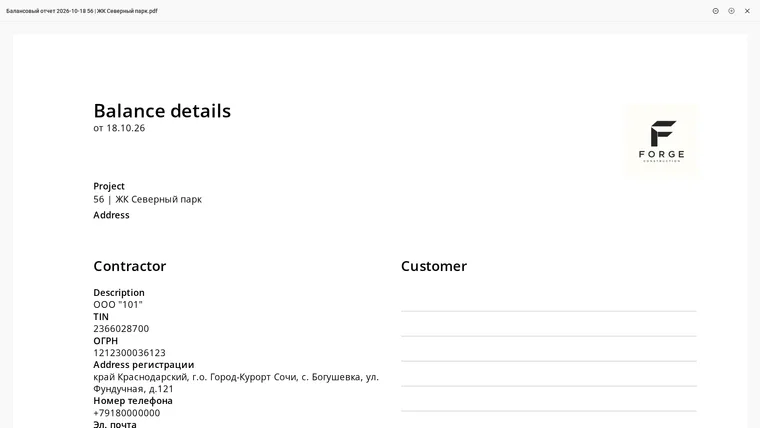Click the zoom-out circle icon in the header
The height and width of the screenshot is (428, 760).
point(715,11)
